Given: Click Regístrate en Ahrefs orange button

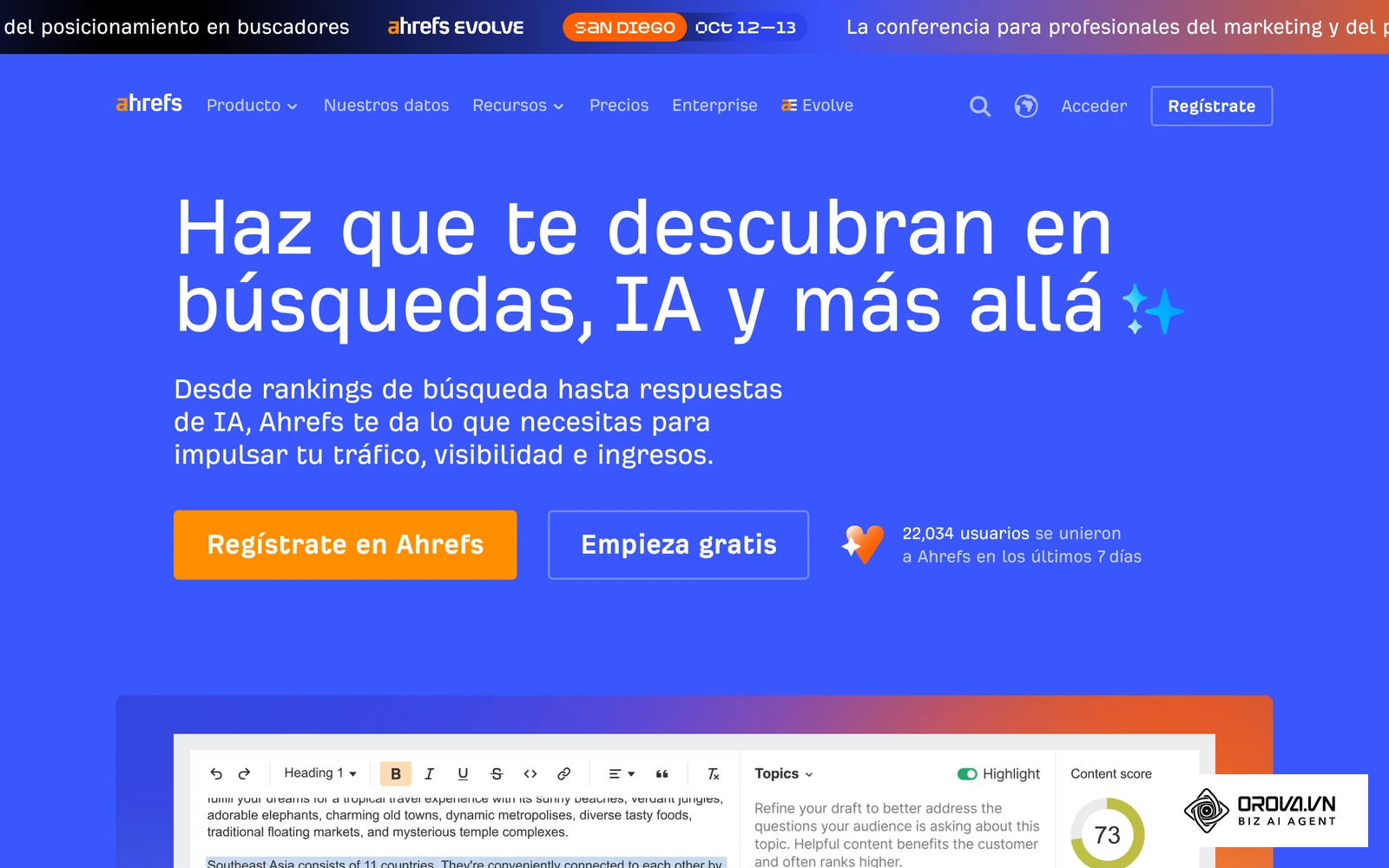Looking at the screenshot, I should [x=346, y=545].
